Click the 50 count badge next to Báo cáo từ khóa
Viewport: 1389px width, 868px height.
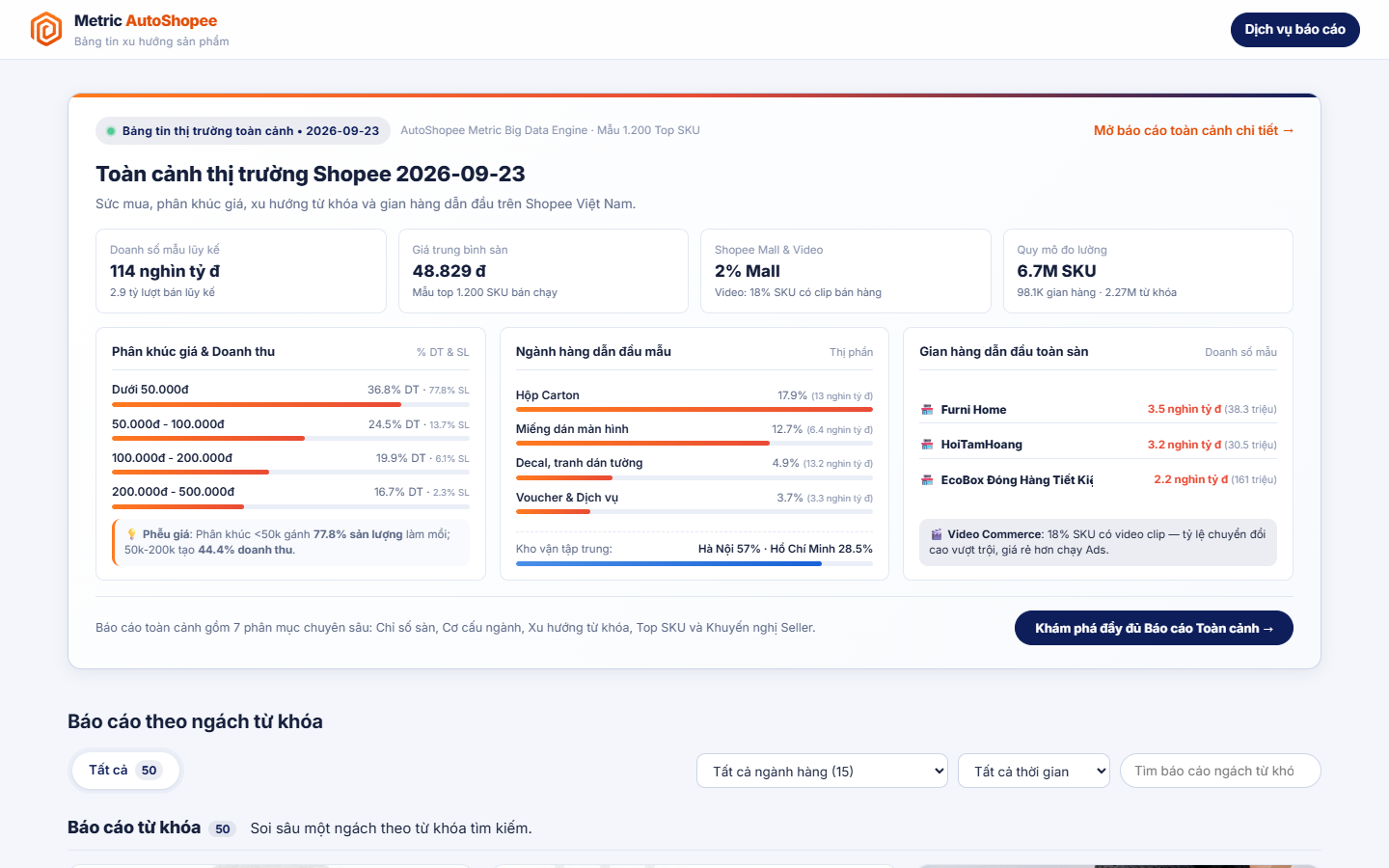[x=223, y=828]
